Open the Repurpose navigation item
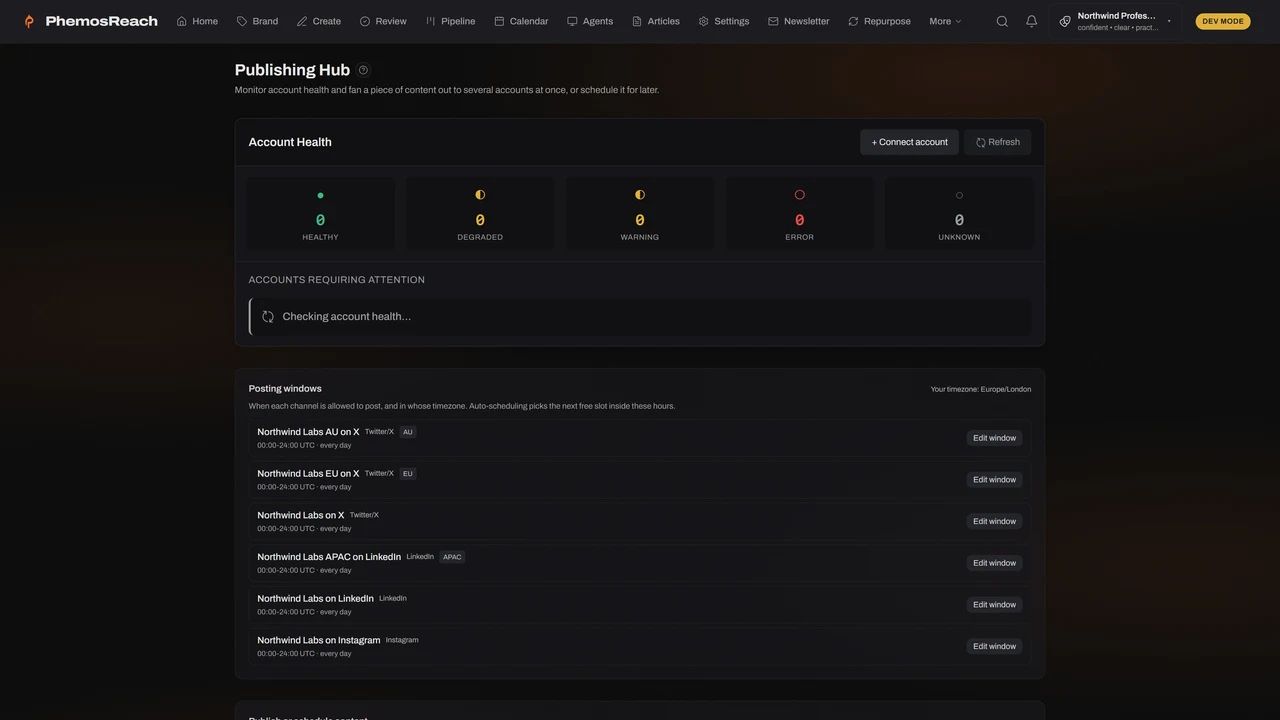 [879, 21]
